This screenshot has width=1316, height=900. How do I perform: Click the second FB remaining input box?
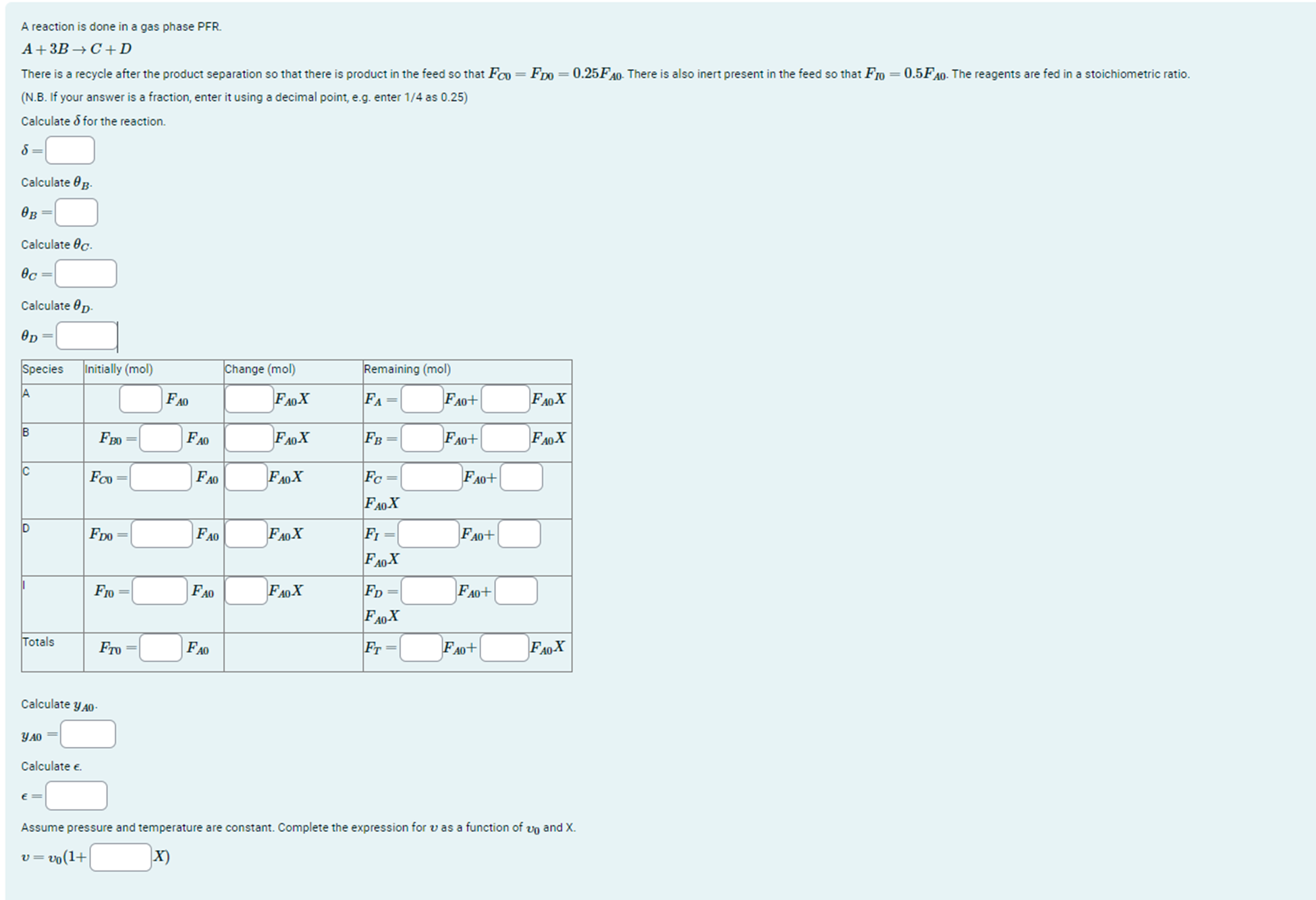(505, 438)
